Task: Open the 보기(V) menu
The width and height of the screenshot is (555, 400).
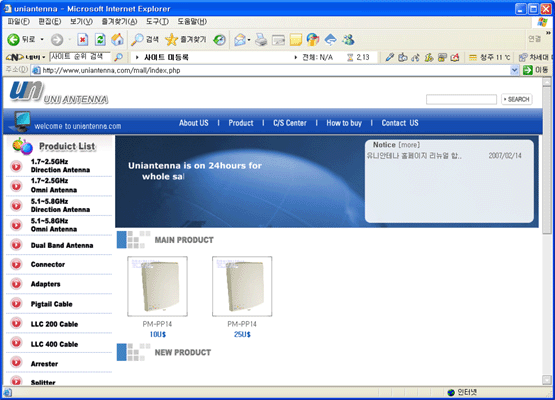Action: pyautogui.click(x=81, y=22)
